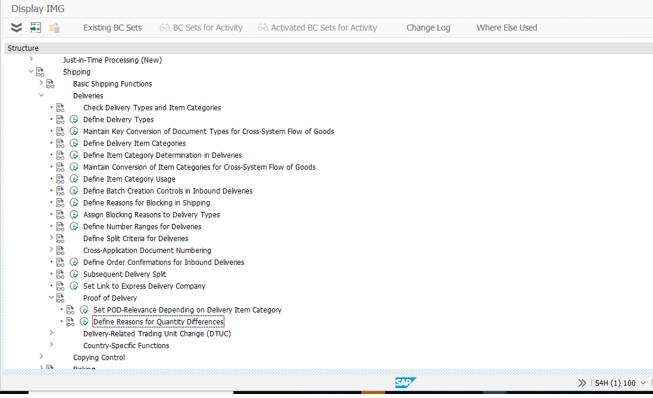Expand the Copying Control node
Viewport: 653px width, 398px height.
[x=41, y=356]
